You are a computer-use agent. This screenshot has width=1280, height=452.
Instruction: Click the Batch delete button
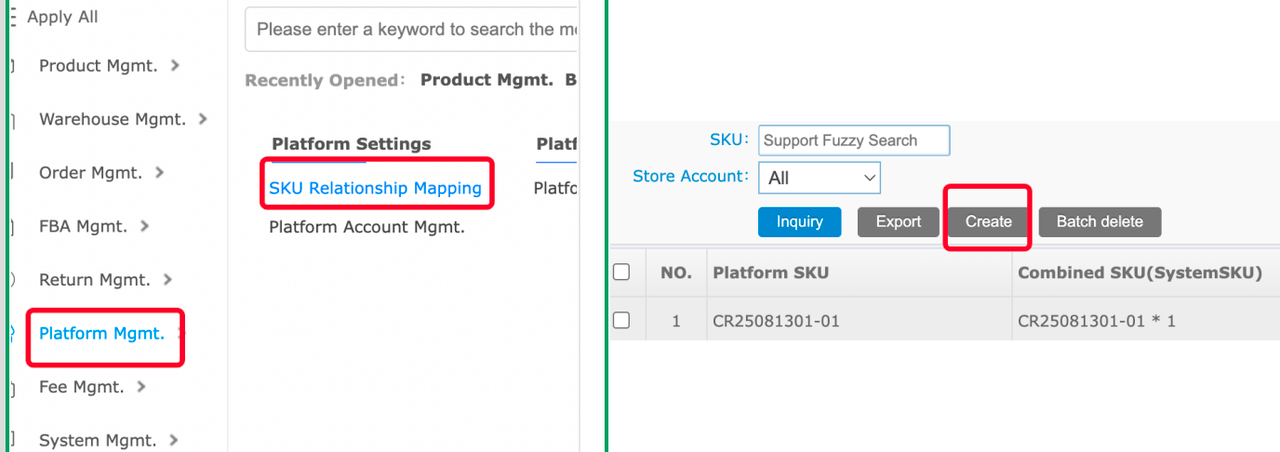[1099, 222]
